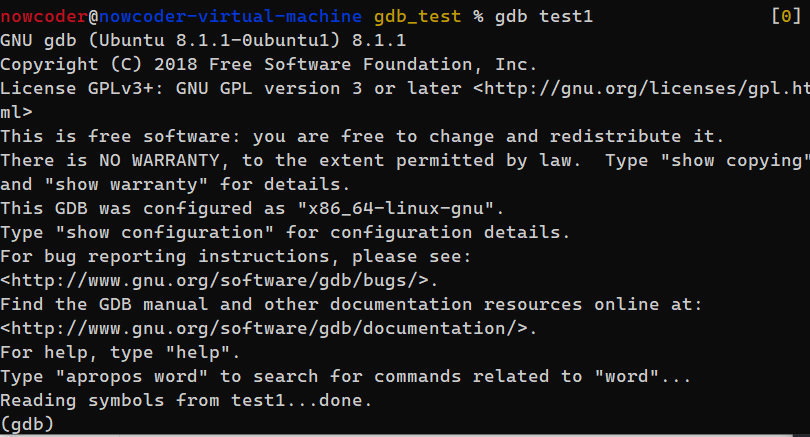Click the 'Copyright (C) 2018 Free Software Foundation' line
This screenshot has height=437, width=810.
click(269, 65)
